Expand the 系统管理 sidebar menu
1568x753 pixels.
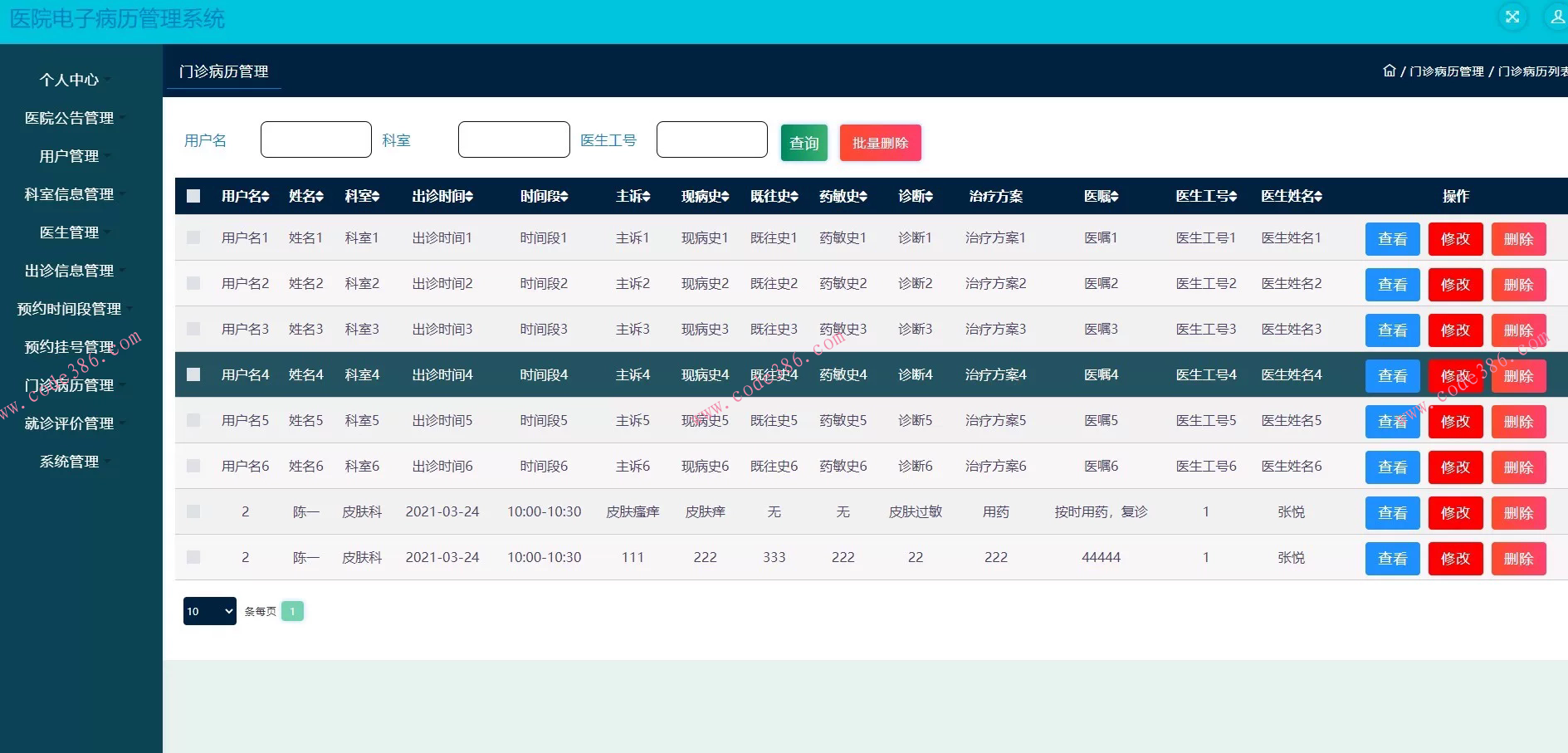coord(70,462)
